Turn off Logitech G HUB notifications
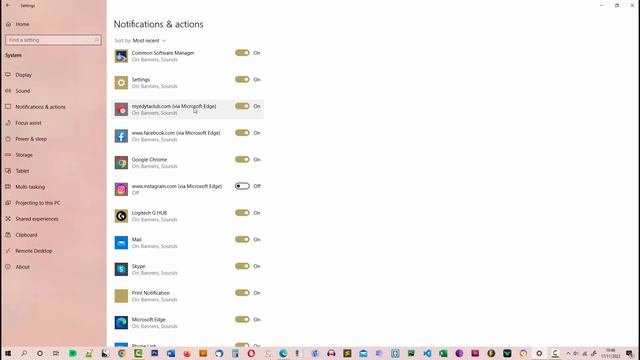Screen dimensions: 640x360 coord(242,213)
